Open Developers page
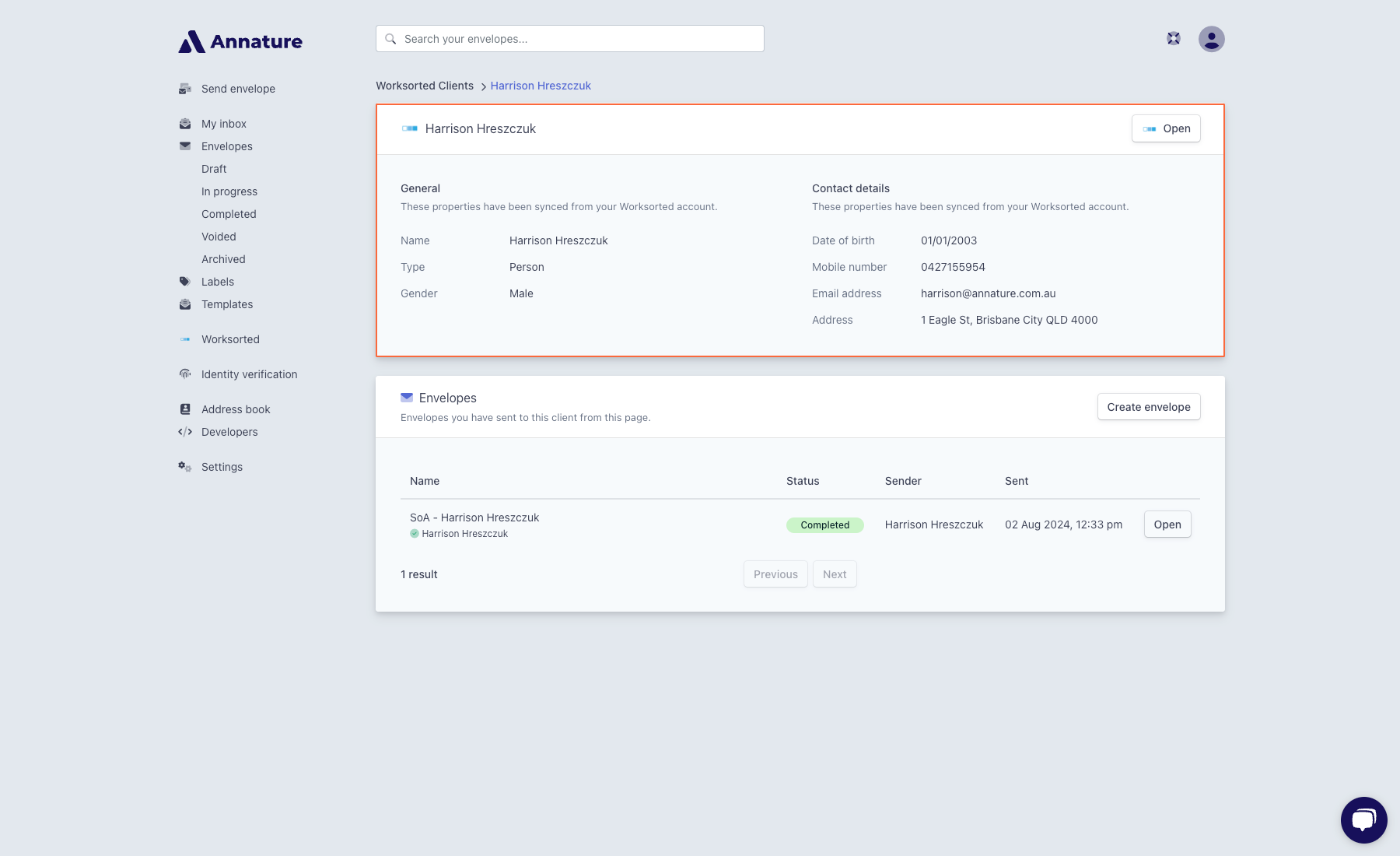 pyautogui.click(x=229, y=432)
